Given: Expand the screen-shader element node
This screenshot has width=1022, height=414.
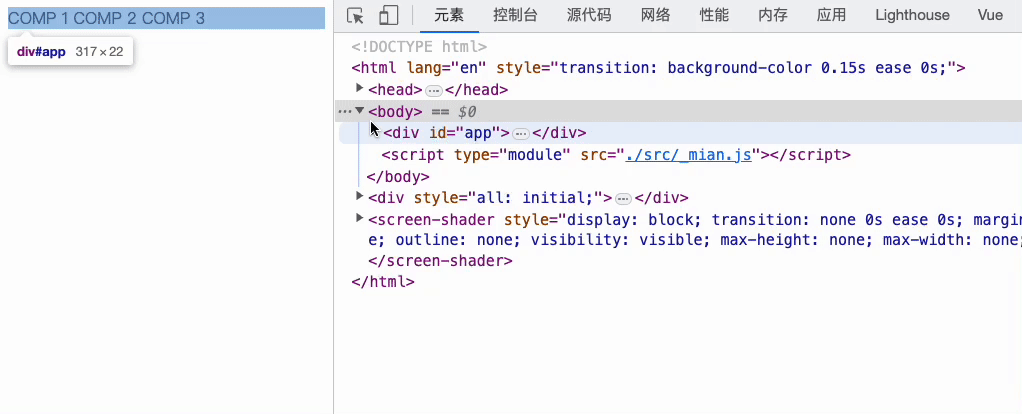Looking at the screenshot, I should click(x=359, y=217).
